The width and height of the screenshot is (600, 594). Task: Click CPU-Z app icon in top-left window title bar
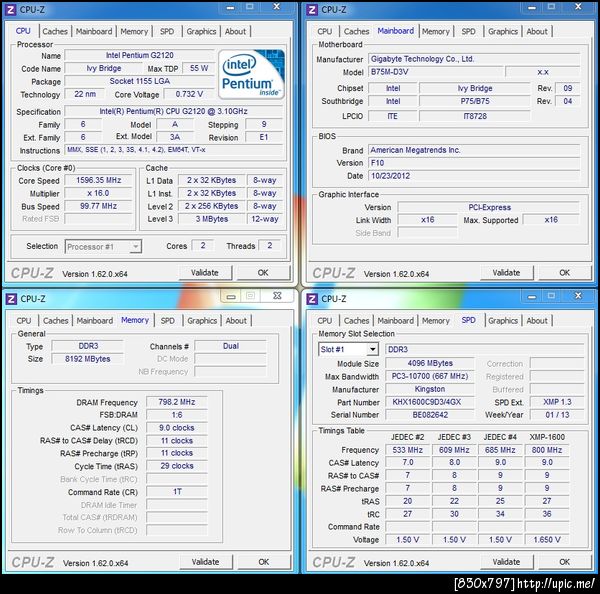click(x=11, y=10)
